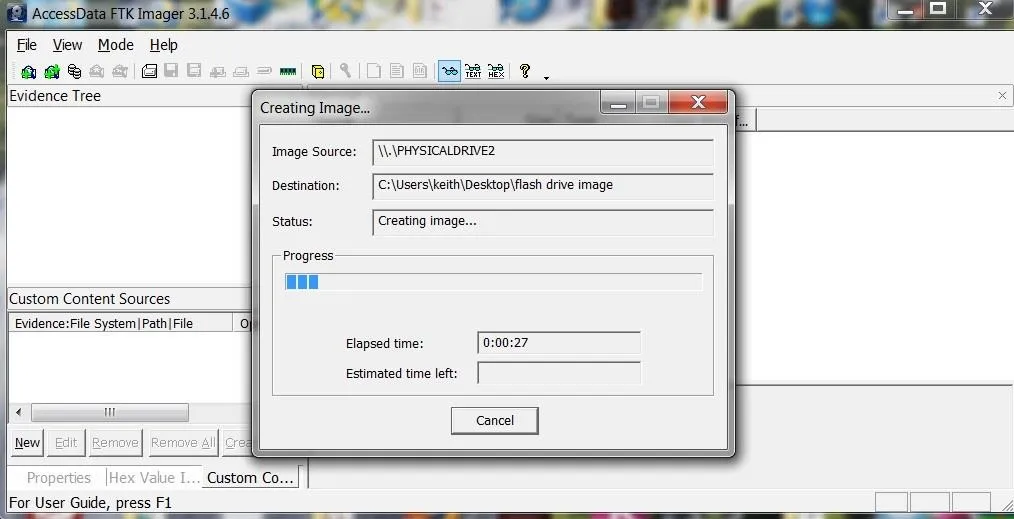Click the Detect EFS Encryption key icon
Screen dimensions: 1014x519
pyautogui.click(x=345, y=71)
